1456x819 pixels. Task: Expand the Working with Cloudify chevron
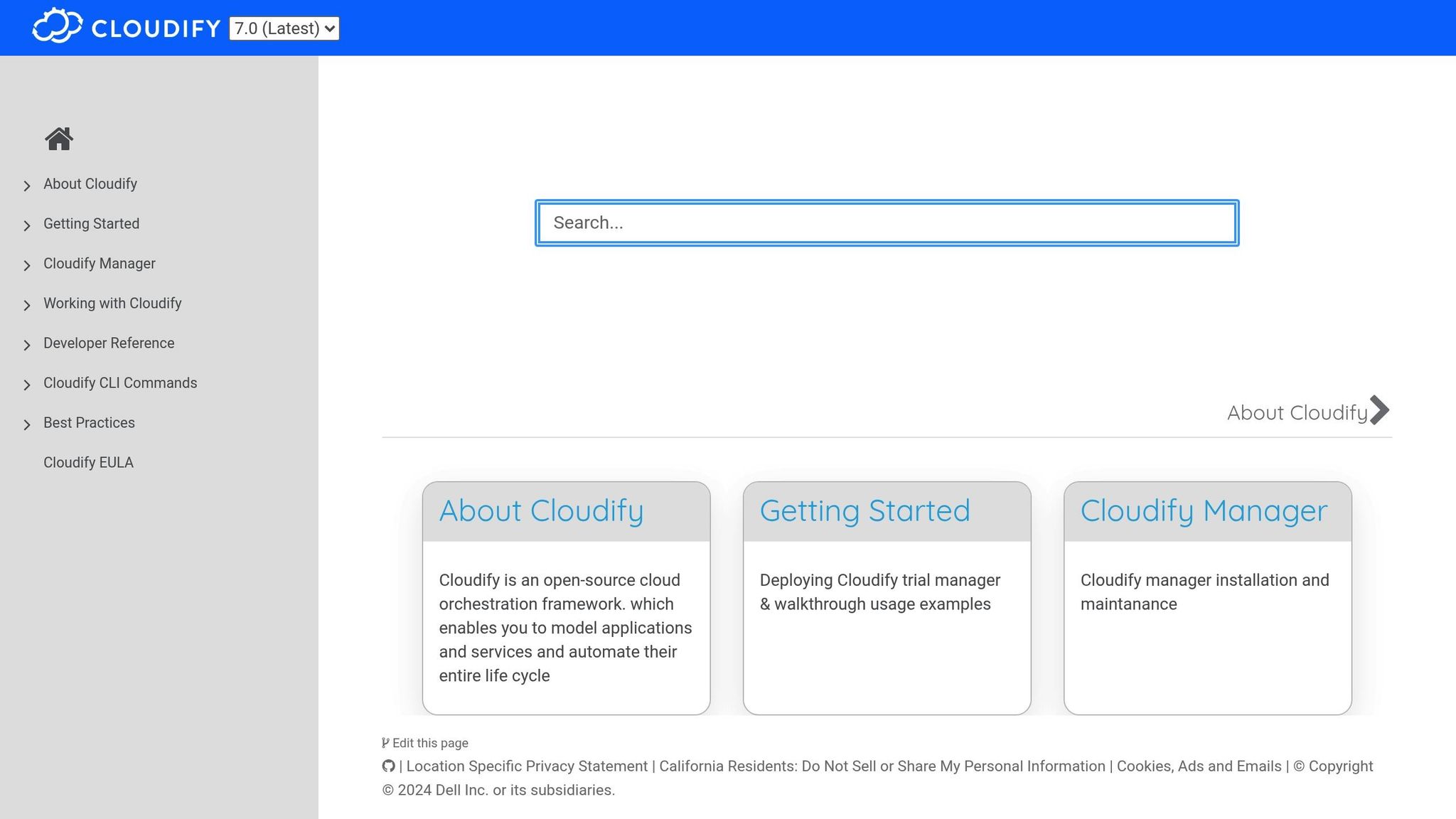point(27,305)
